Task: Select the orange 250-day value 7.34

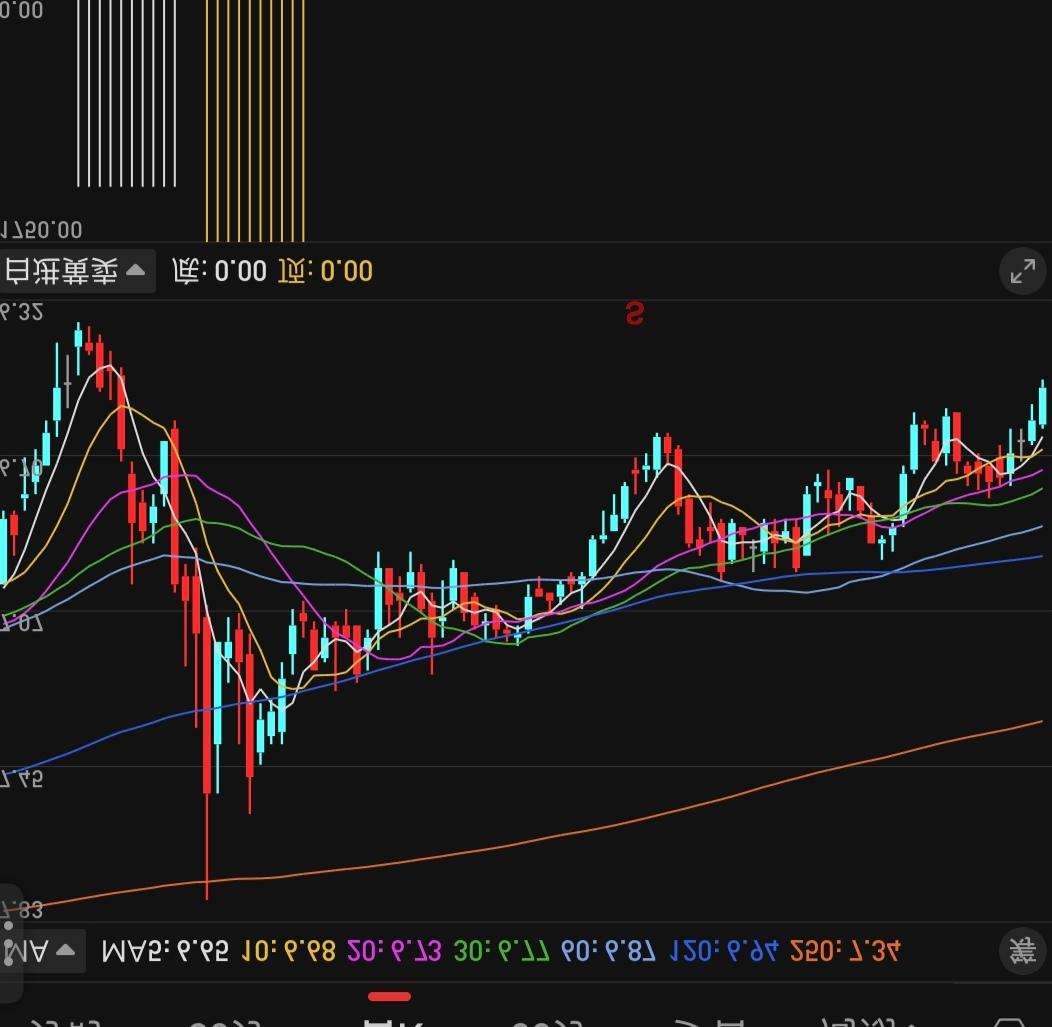Action: tap(845, 951)
